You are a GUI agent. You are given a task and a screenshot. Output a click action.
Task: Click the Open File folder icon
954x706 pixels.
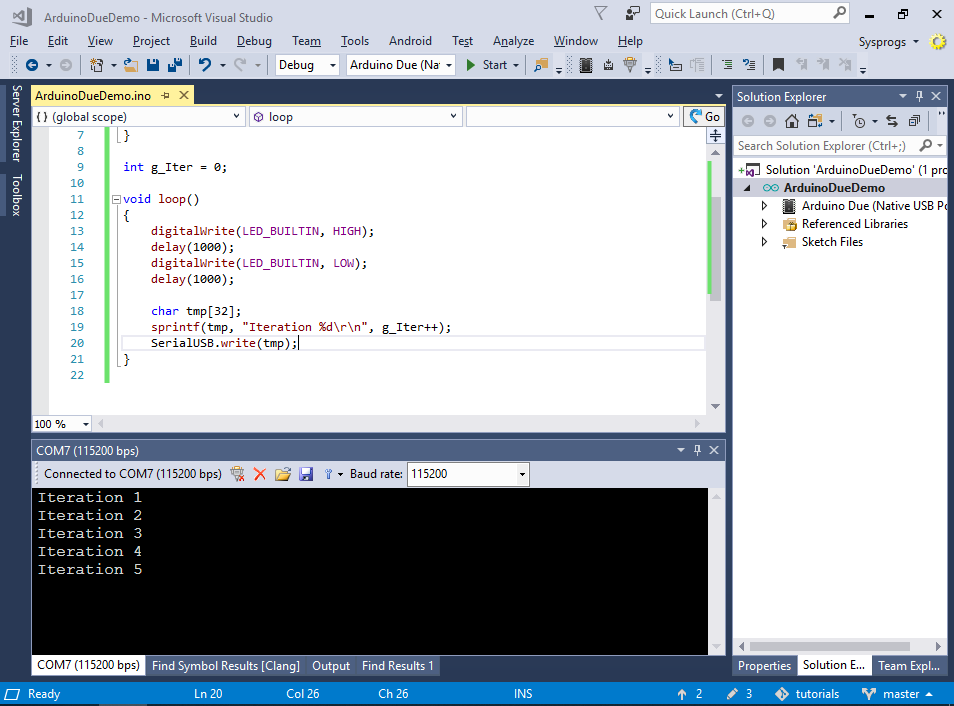point(130,65)
